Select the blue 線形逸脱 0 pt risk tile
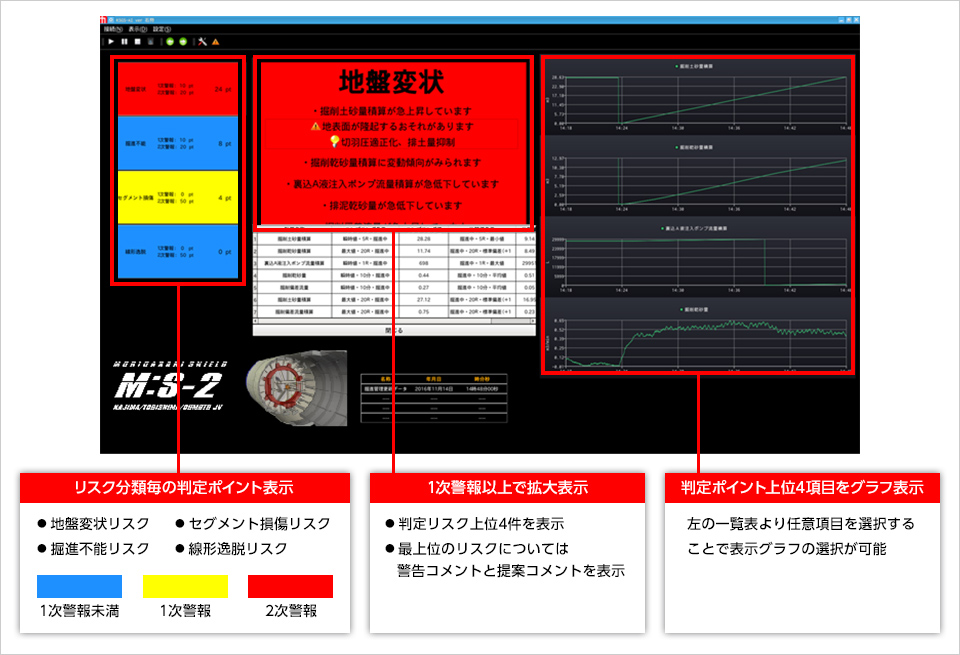Image resolution: width=960 pixels, height=655 pixels. coord(178,252)
